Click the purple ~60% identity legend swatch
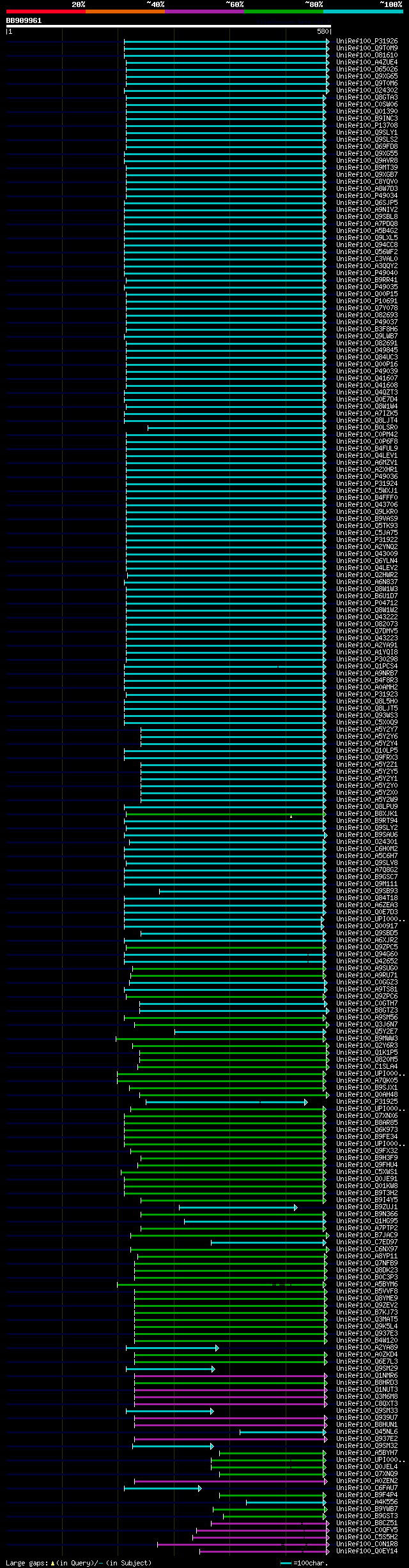409x1568 pixels. (x=204, y=11)
